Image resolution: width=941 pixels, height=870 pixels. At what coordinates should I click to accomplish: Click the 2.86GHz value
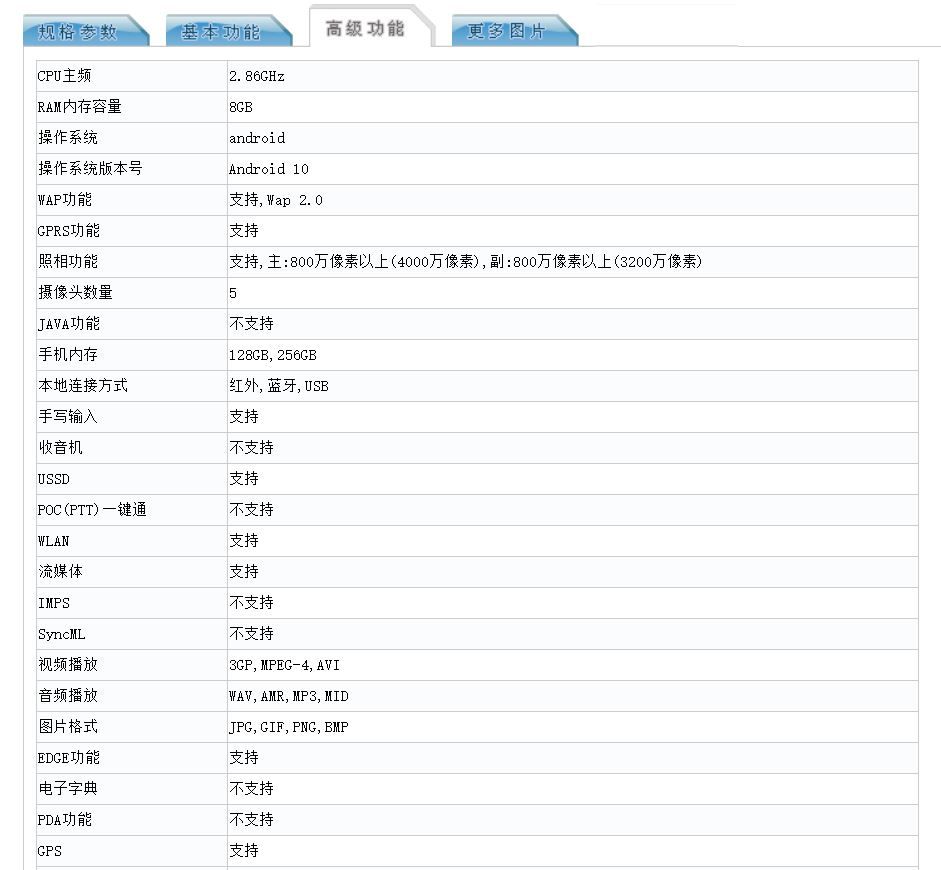(256, 76)
